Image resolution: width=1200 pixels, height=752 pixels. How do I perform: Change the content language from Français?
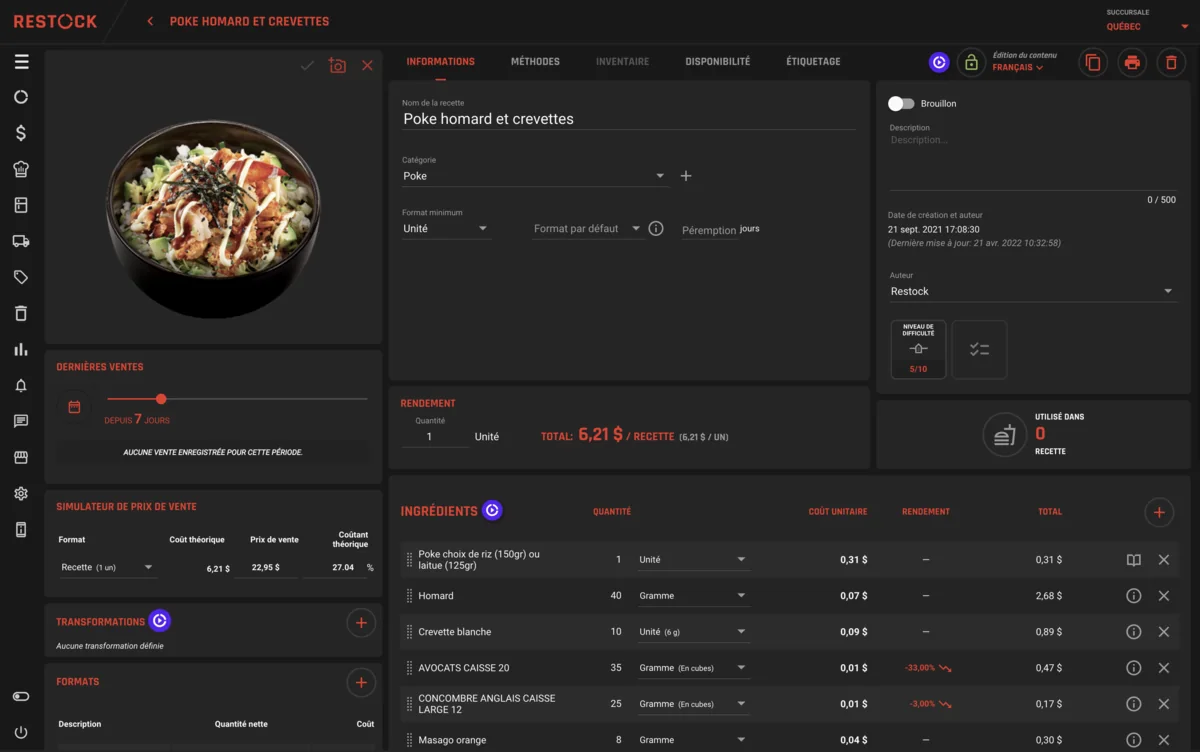click(x=1018, y=68)
